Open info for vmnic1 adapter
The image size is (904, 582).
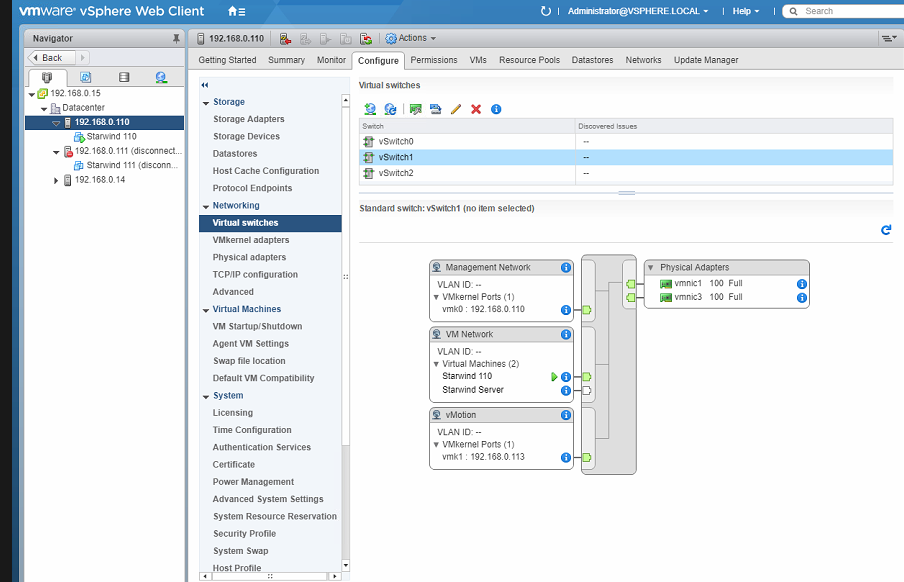point(801,284)
